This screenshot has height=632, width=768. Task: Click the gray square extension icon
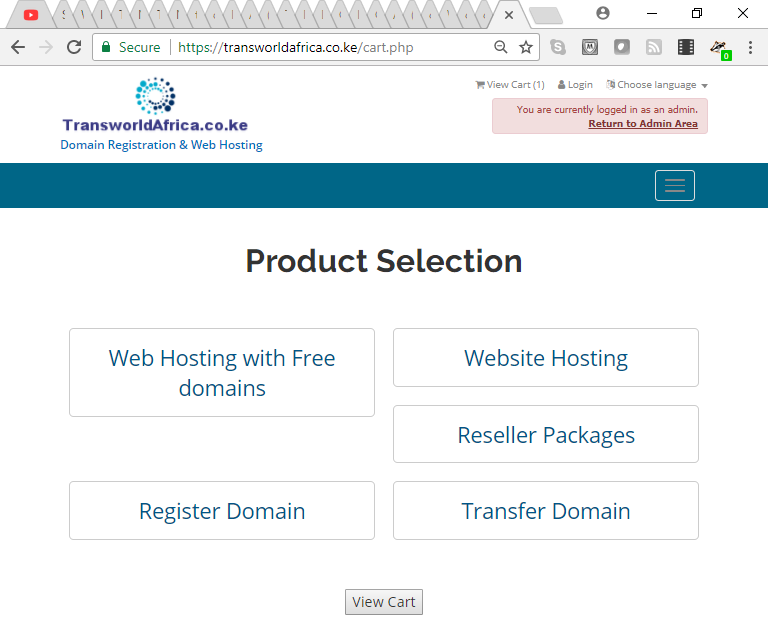coord(622,47)
